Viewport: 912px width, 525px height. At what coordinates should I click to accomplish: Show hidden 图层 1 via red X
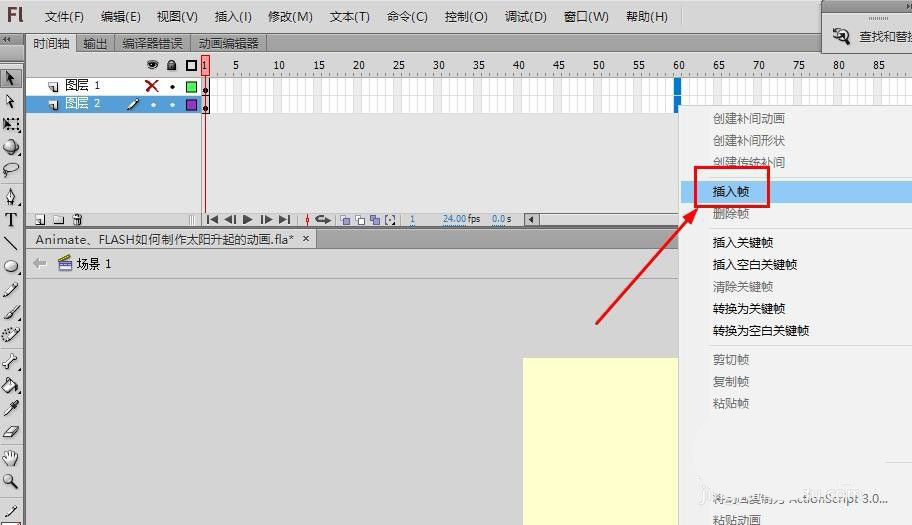152,86
